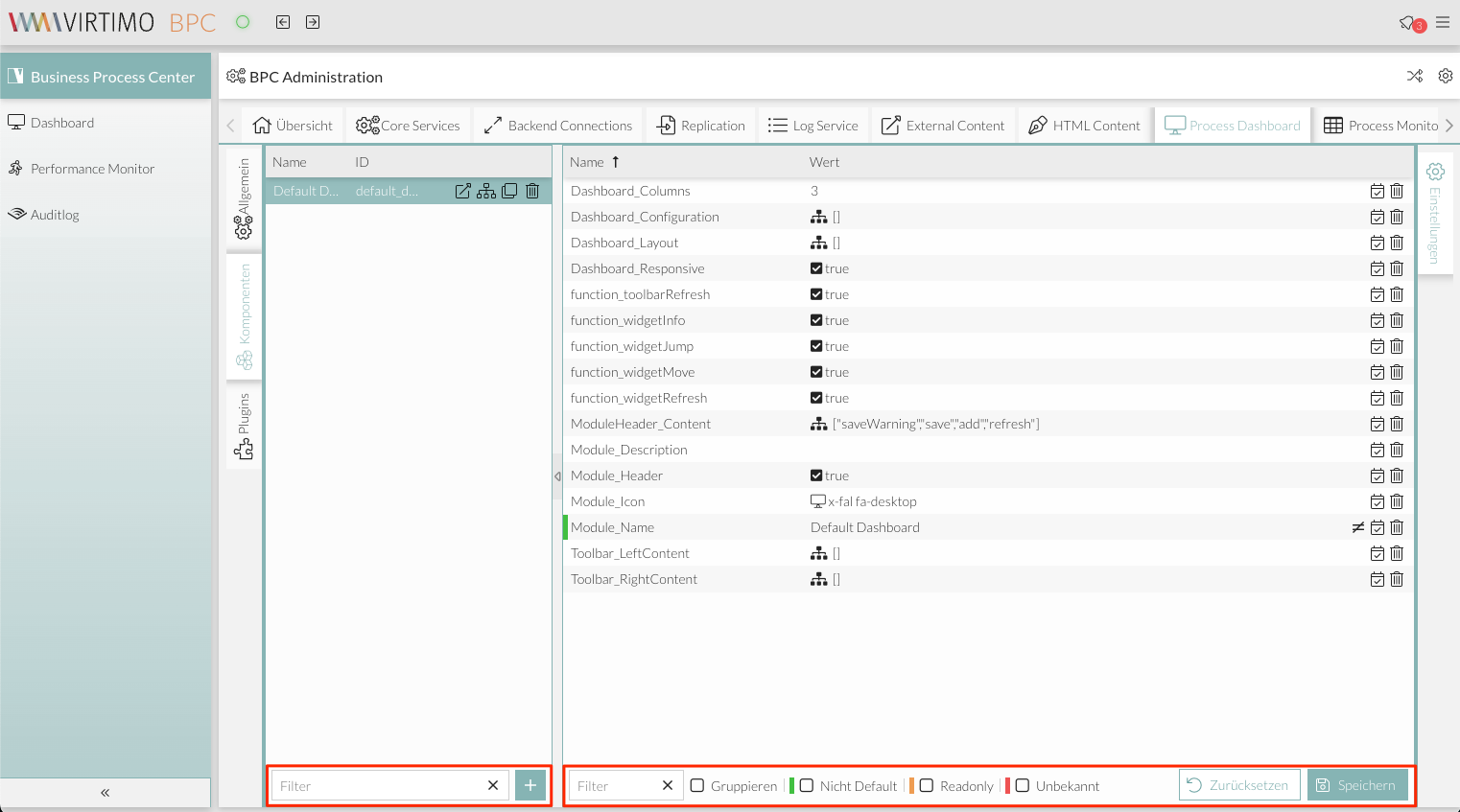Open the hierarchy view of Default Dashboard
Screen dimensions: 1460x812
click(x=485, y=191)
